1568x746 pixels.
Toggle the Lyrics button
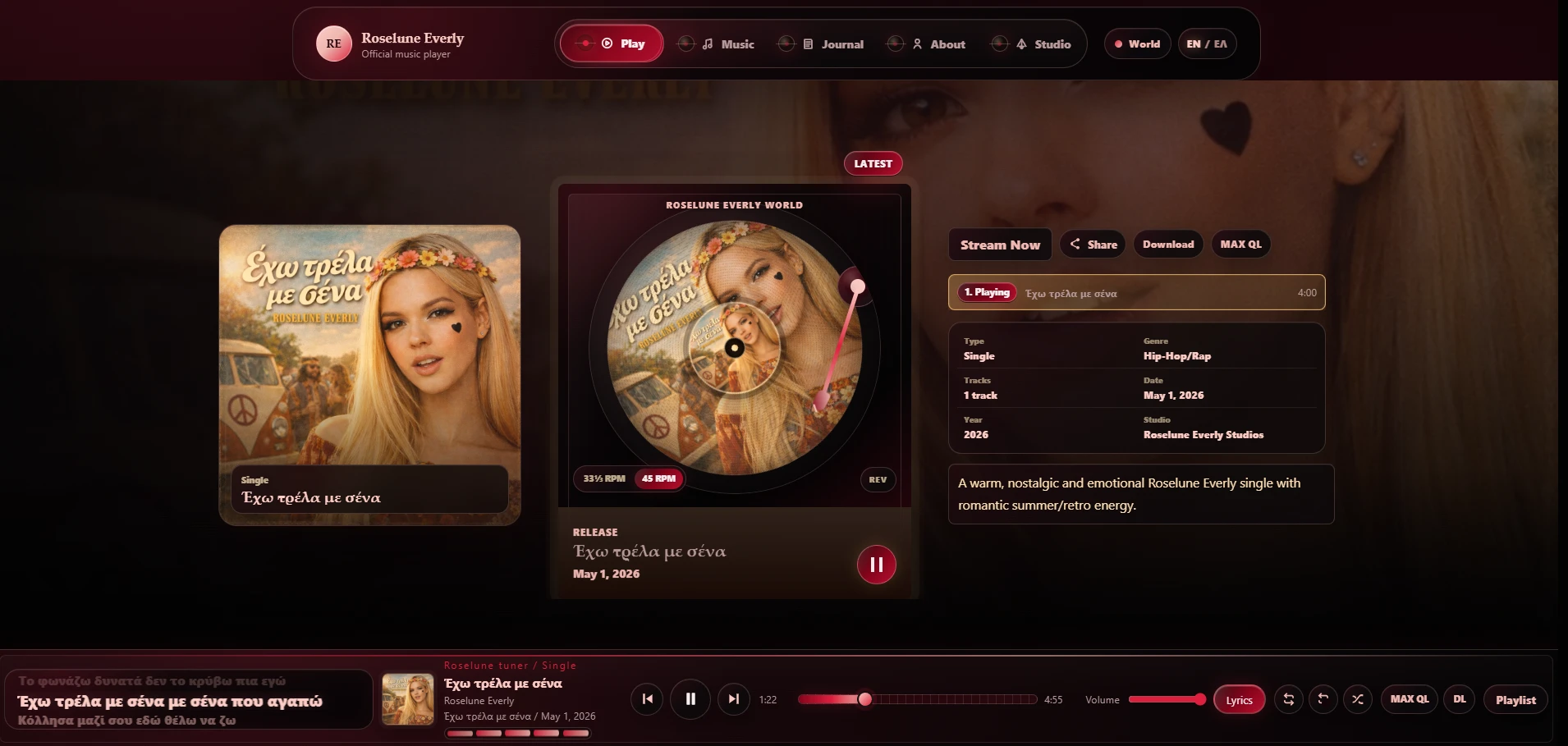(x=1239, y=700)
